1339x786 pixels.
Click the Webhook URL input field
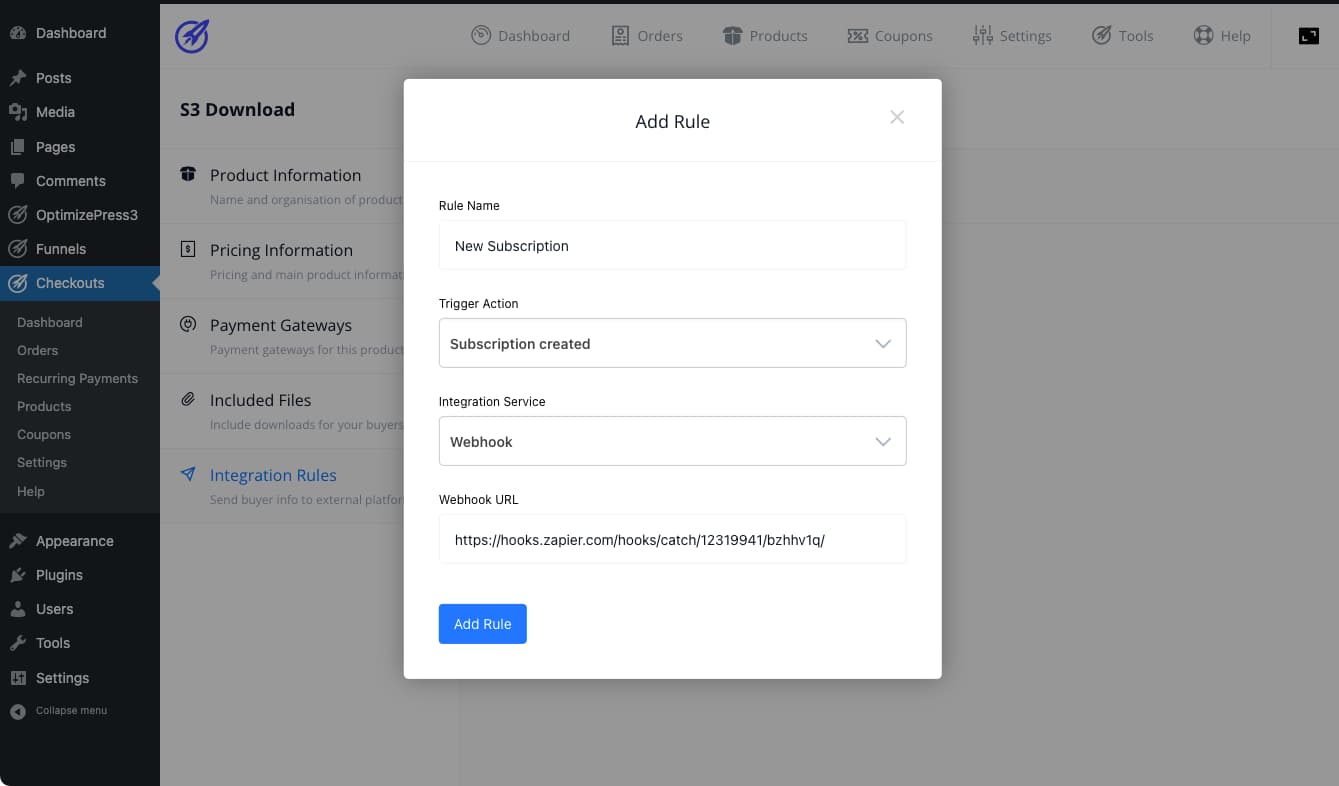point(672,539)
